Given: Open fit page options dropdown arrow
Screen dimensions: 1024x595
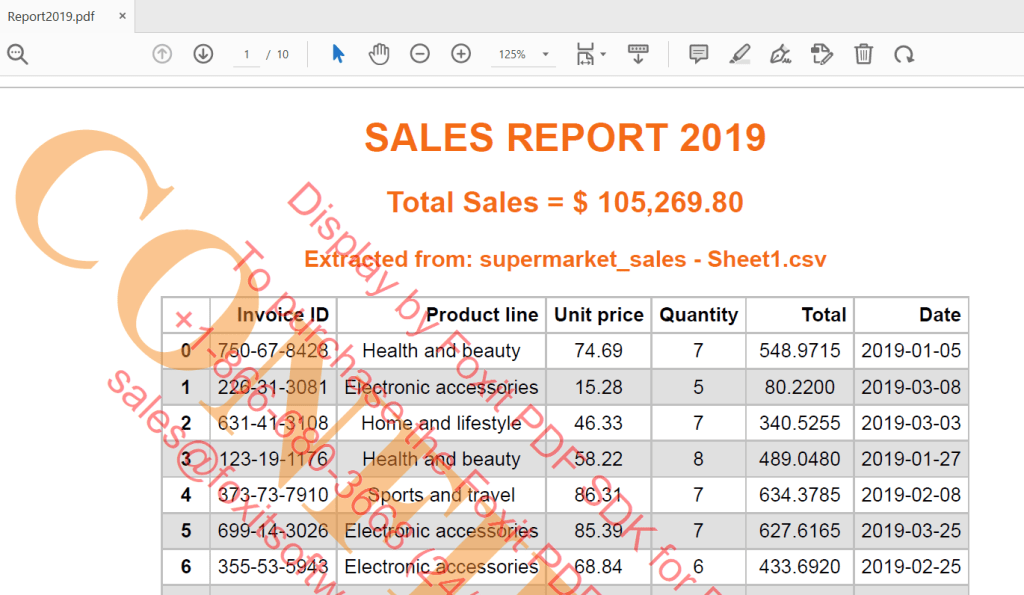Looking at the screenshot, I should pos(603,54).
